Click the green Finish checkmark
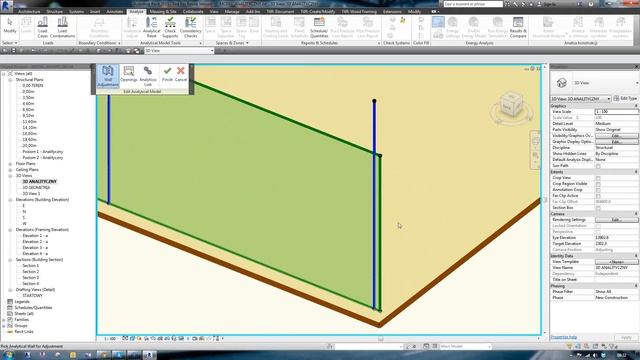The image size is (640, 360). click(167, 74)
